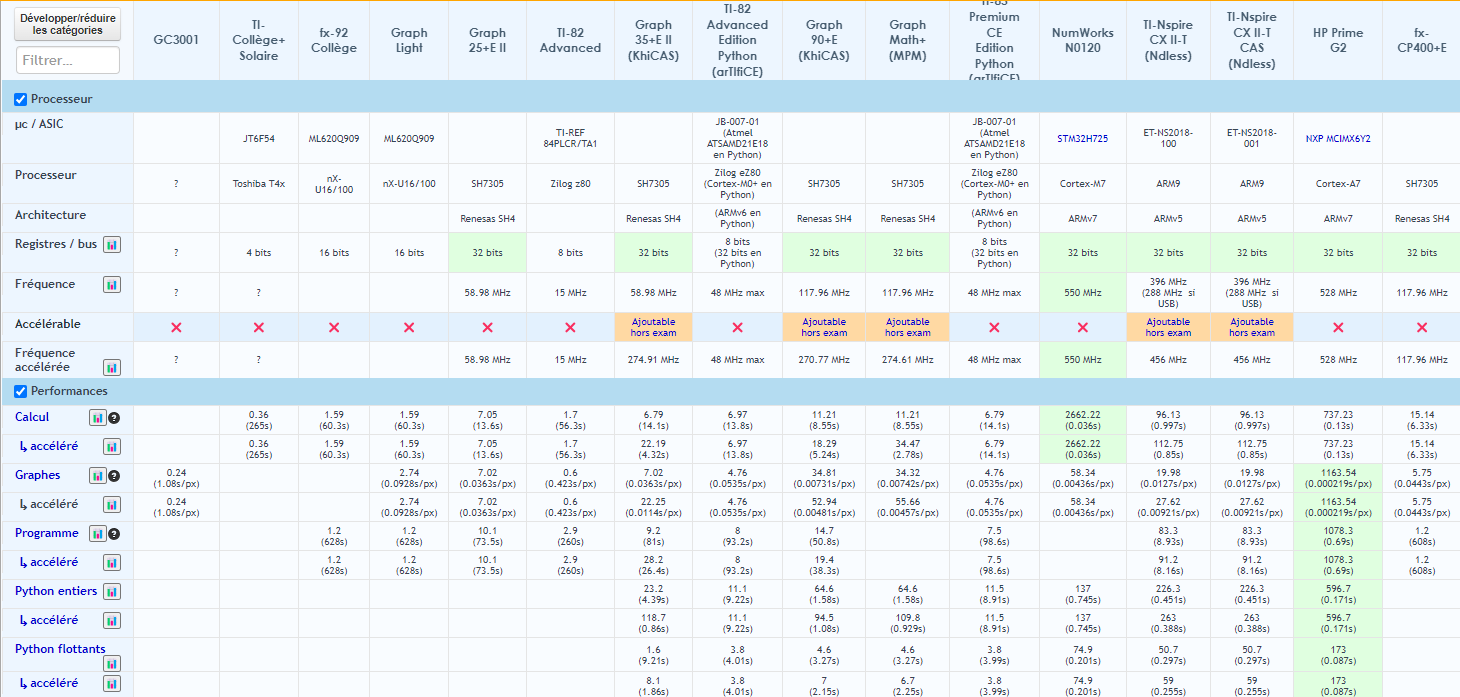Click Ajoutable hors exam for TI-Nspire CX II-T (Ndless)
The image size is (1460, 697).
tap(1168, 327)
